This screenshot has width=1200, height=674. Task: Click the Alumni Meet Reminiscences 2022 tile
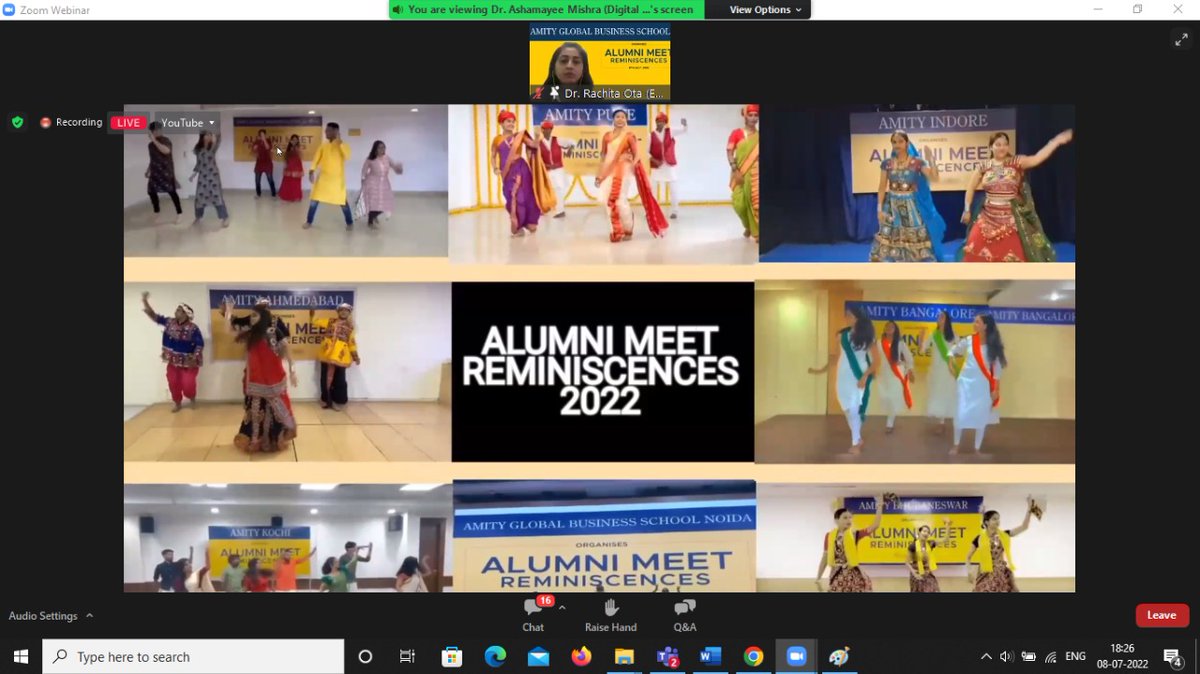coord(602,372)
